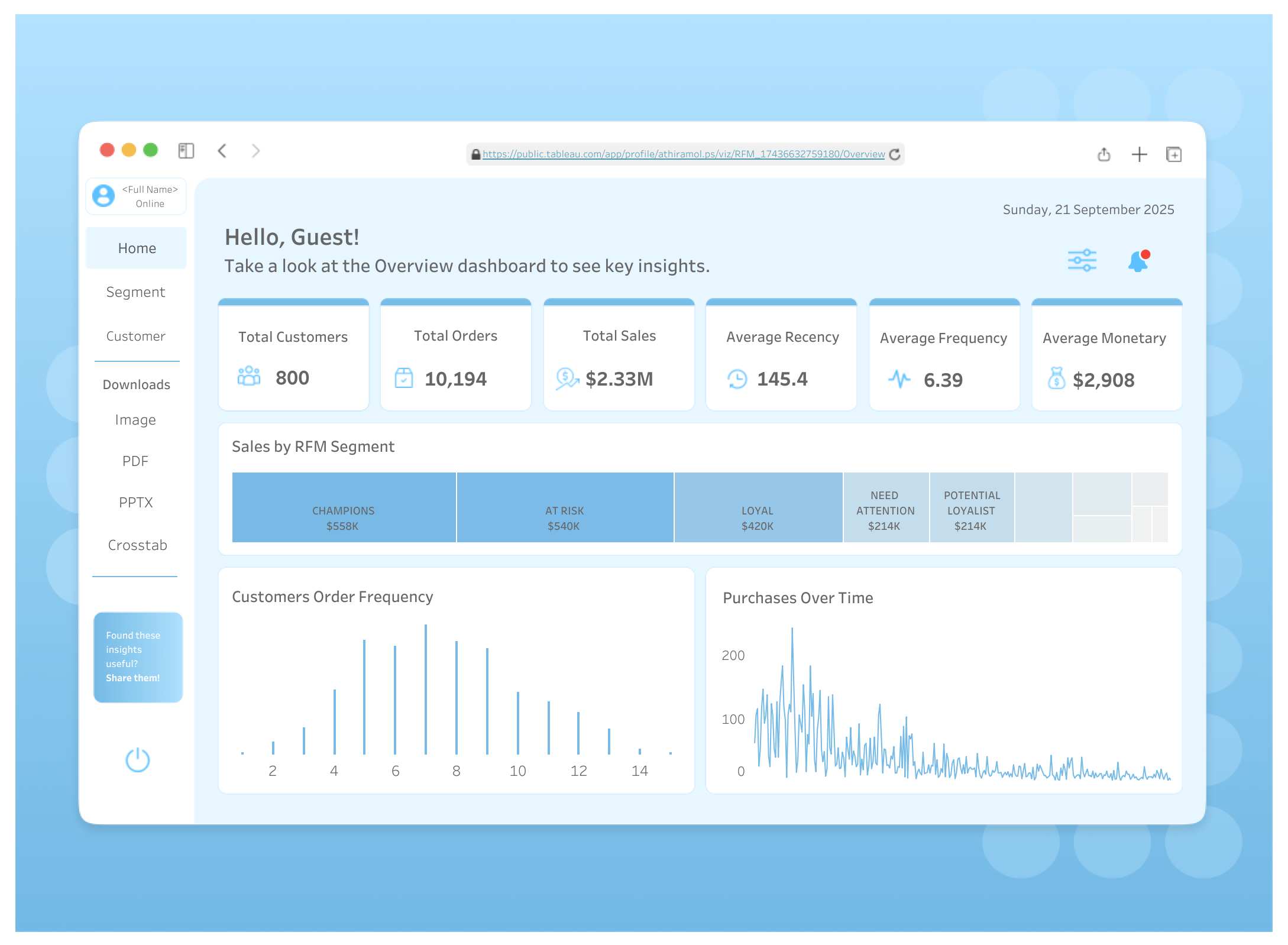The height and width of the screenshot is (945, 1288).
Task: Switch to the Segment page
Action: coord(135,292)
